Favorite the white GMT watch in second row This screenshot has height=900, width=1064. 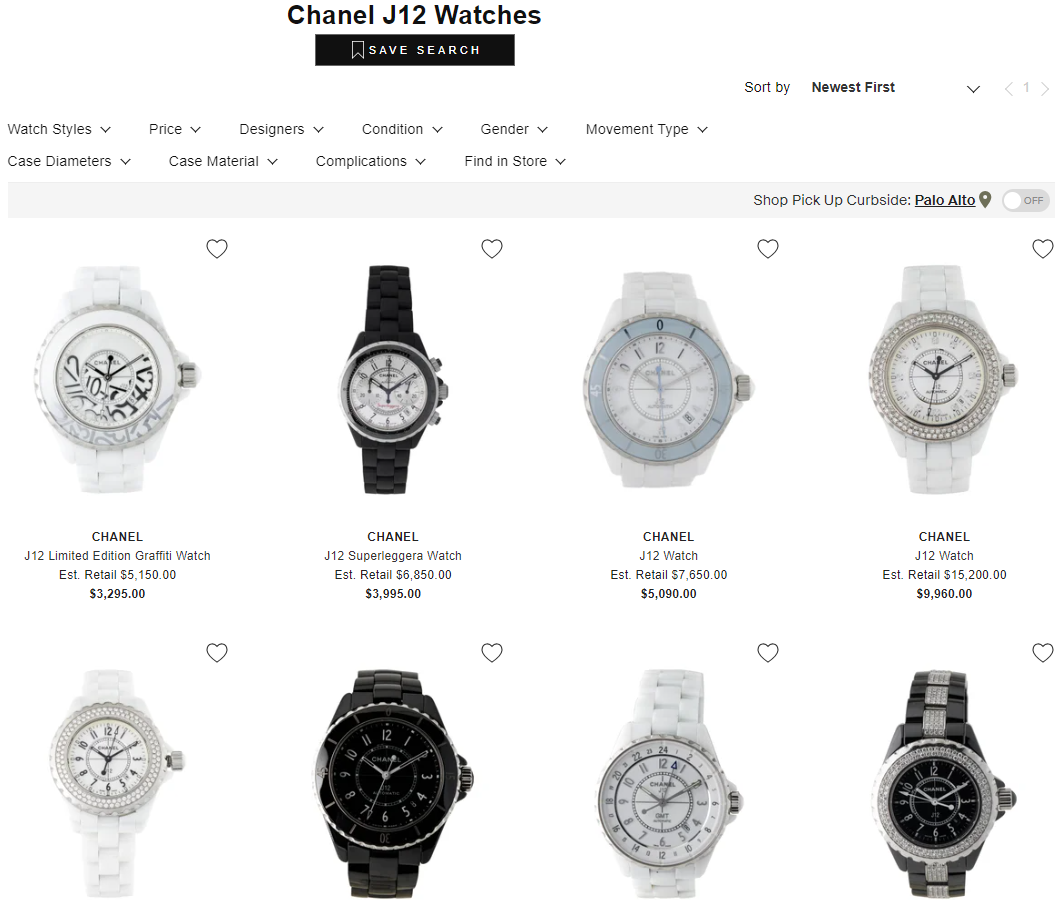click(767, 653)
